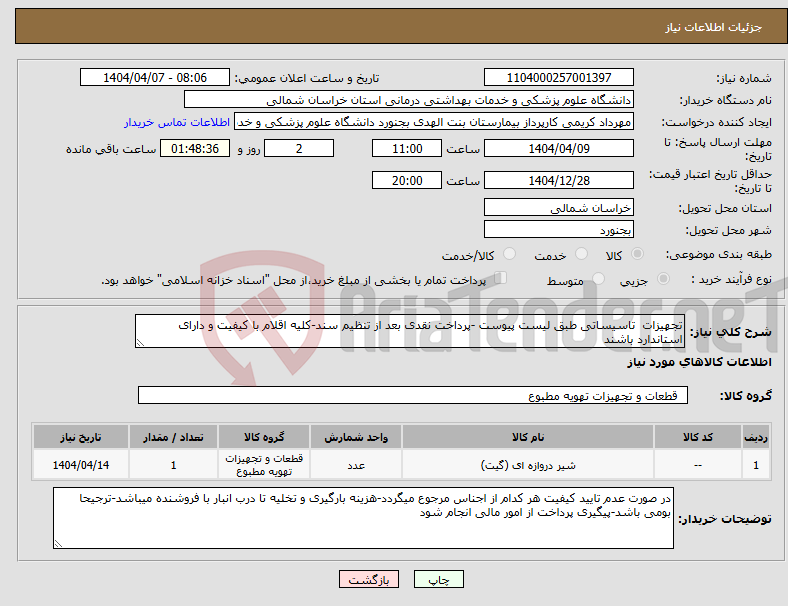Click the ساعت باقی مانده label
The height and width of the screenshot is (606, 788).
pyautogui.click(x=111, y=149)
